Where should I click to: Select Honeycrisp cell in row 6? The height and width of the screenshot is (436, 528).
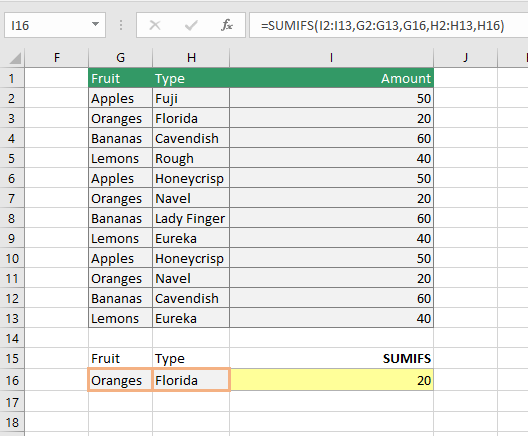coord(191,178)
